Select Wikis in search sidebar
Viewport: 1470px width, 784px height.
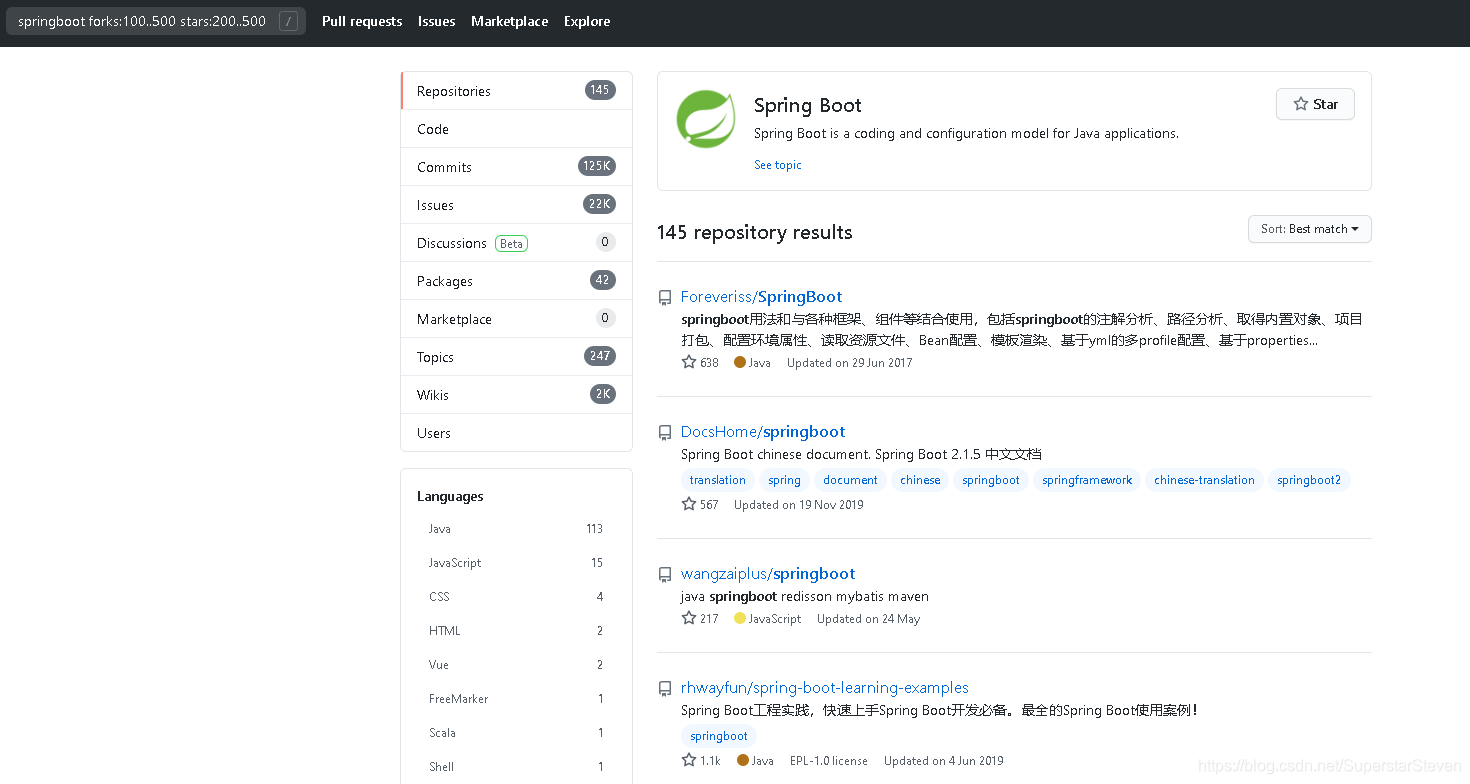point(516,395)
